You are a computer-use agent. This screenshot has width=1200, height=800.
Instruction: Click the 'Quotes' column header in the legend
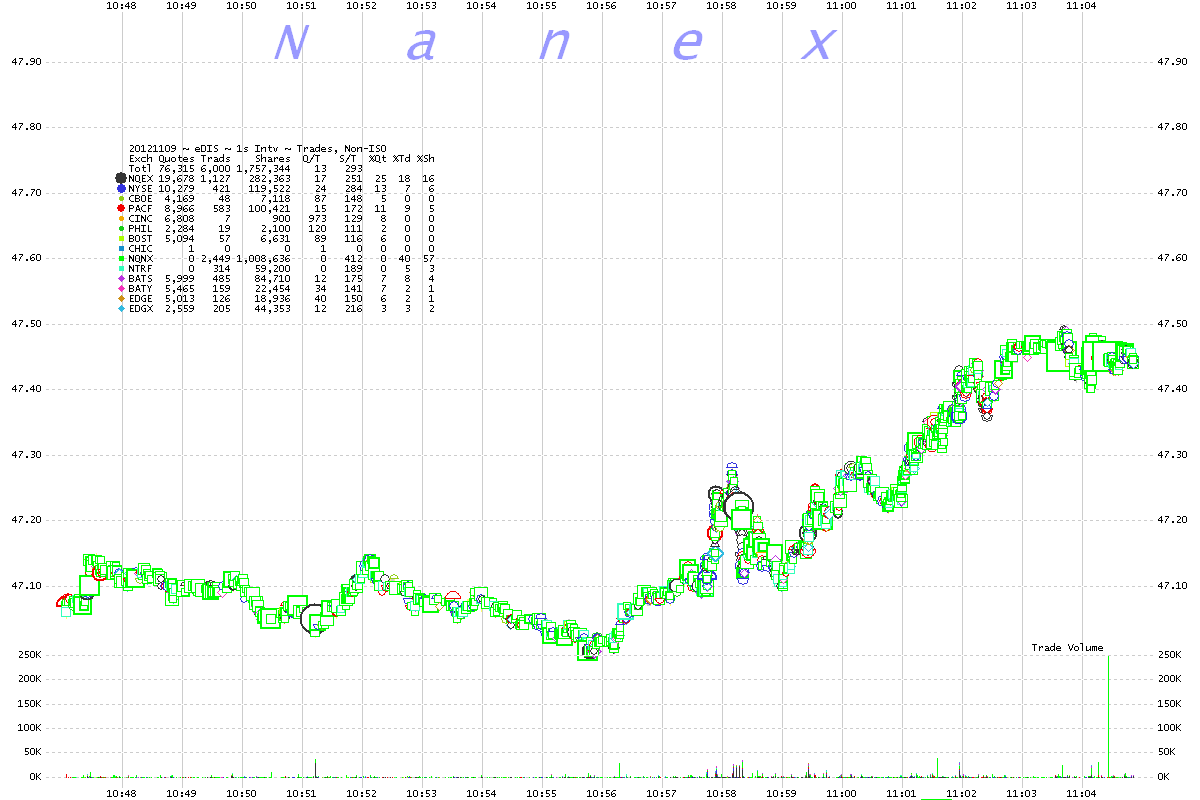177,158
